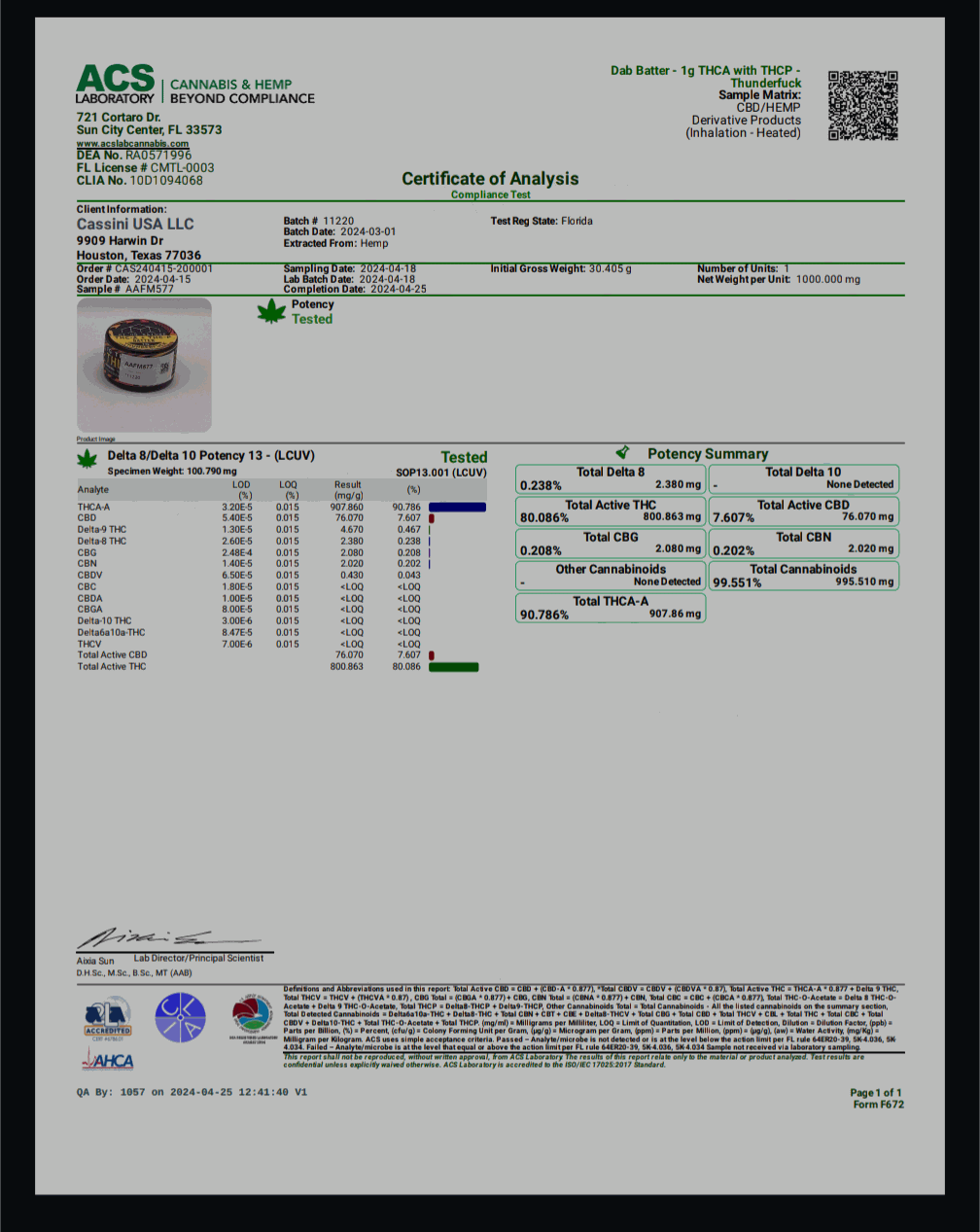This screenshot has width=980, height=1232.
Task: Select the Total Active THC summary box
Action: tap(611, 511)
